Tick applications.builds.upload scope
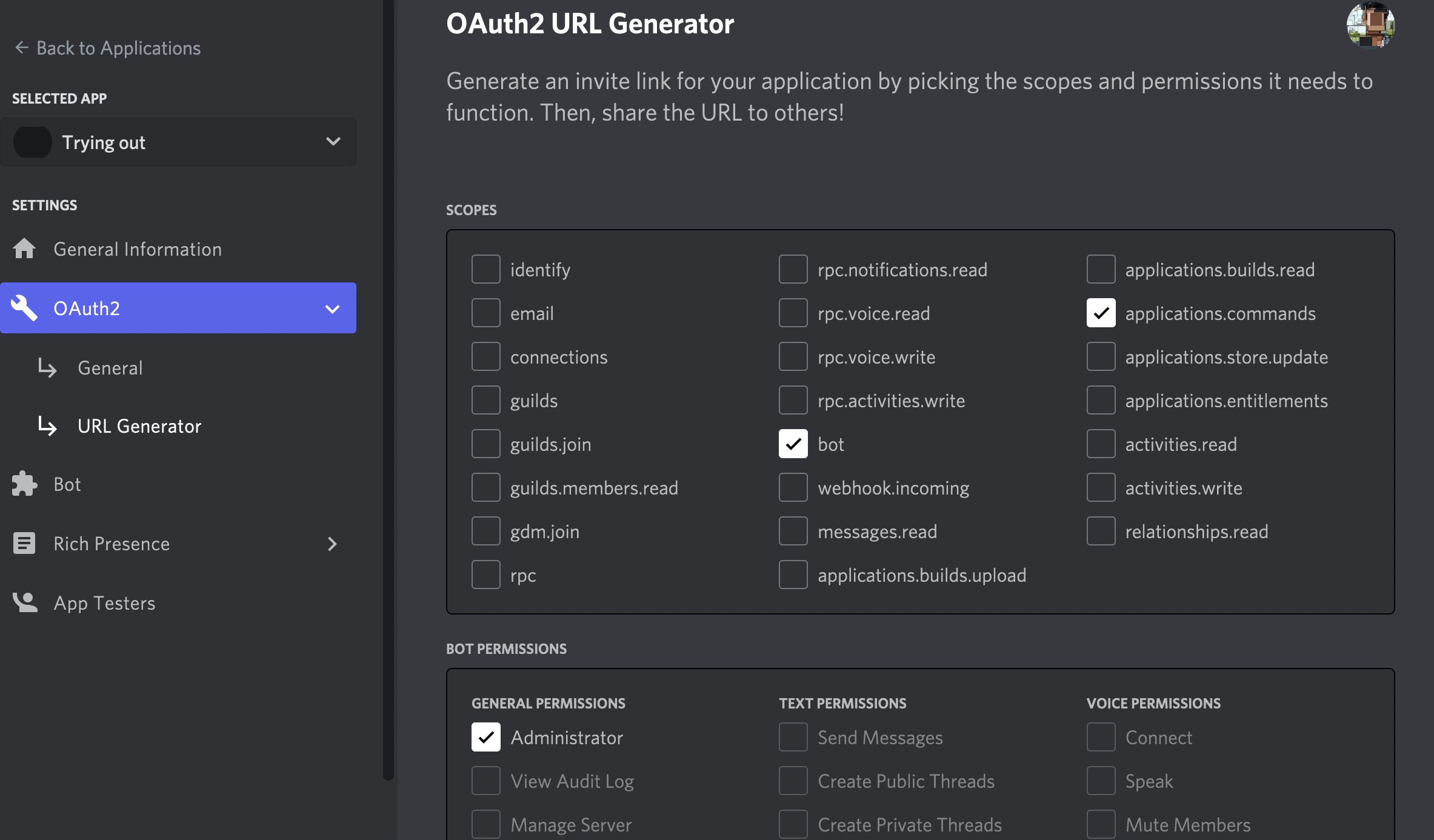 tap(793, 575)
